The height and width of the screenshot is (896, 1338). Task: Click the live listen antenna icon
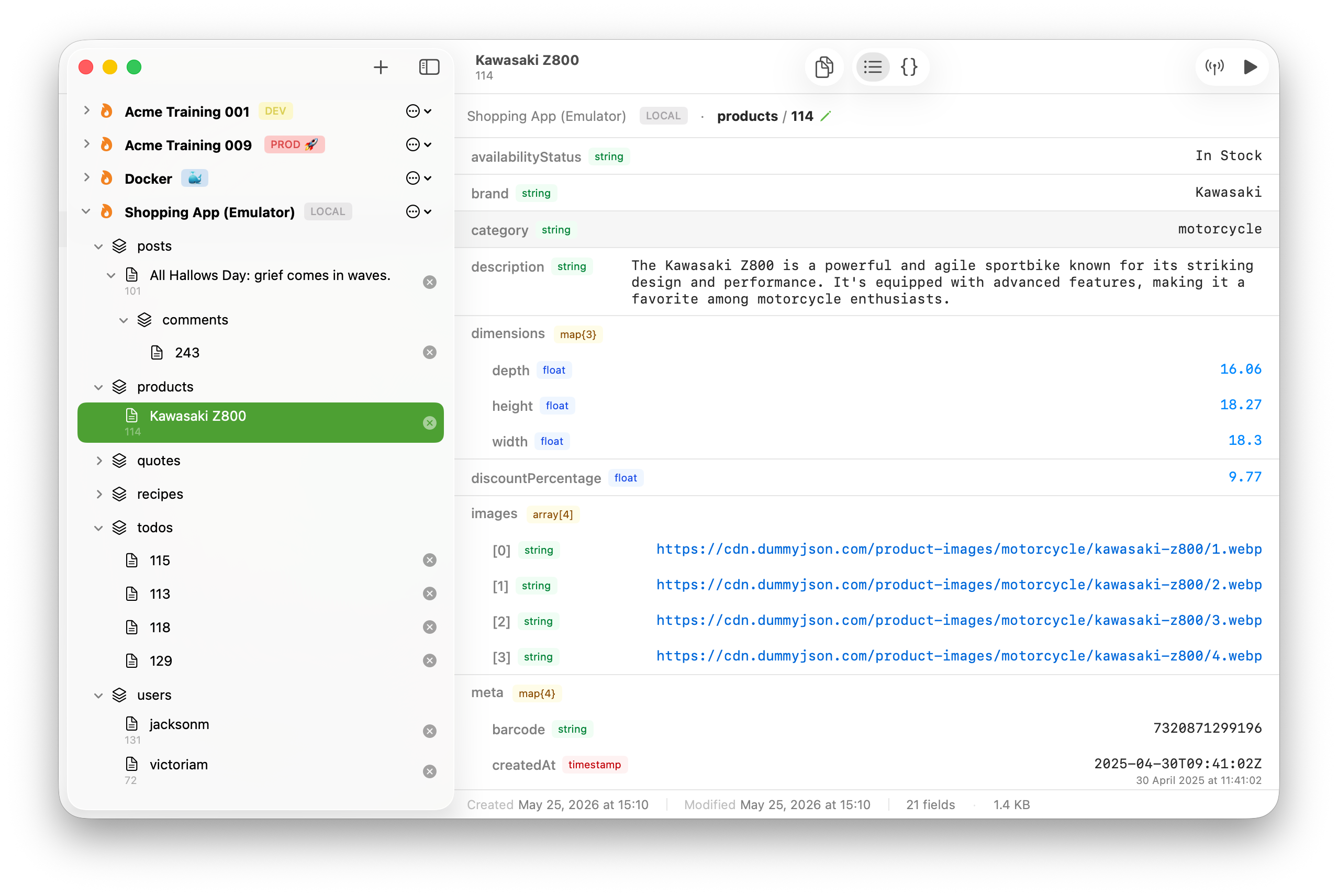1214,68
